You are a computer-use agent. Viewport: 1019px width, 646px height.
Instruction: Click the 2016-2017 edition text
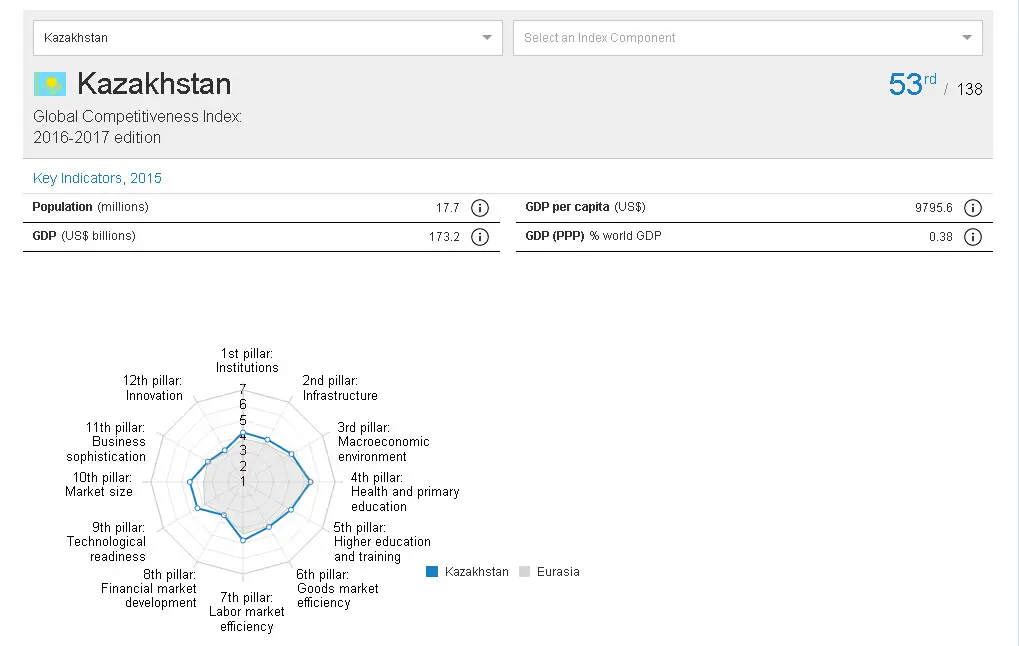97,138
